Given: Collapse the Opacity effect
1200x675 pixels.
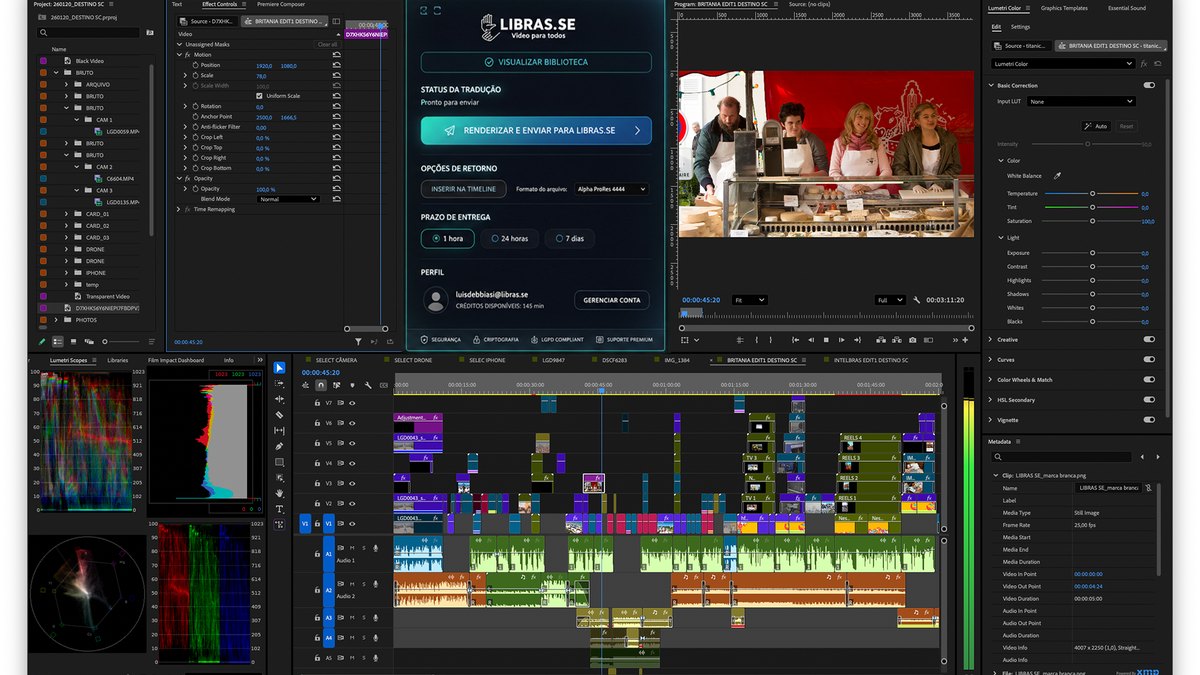Looking at the screenshot, I should [x=179, y=178].
